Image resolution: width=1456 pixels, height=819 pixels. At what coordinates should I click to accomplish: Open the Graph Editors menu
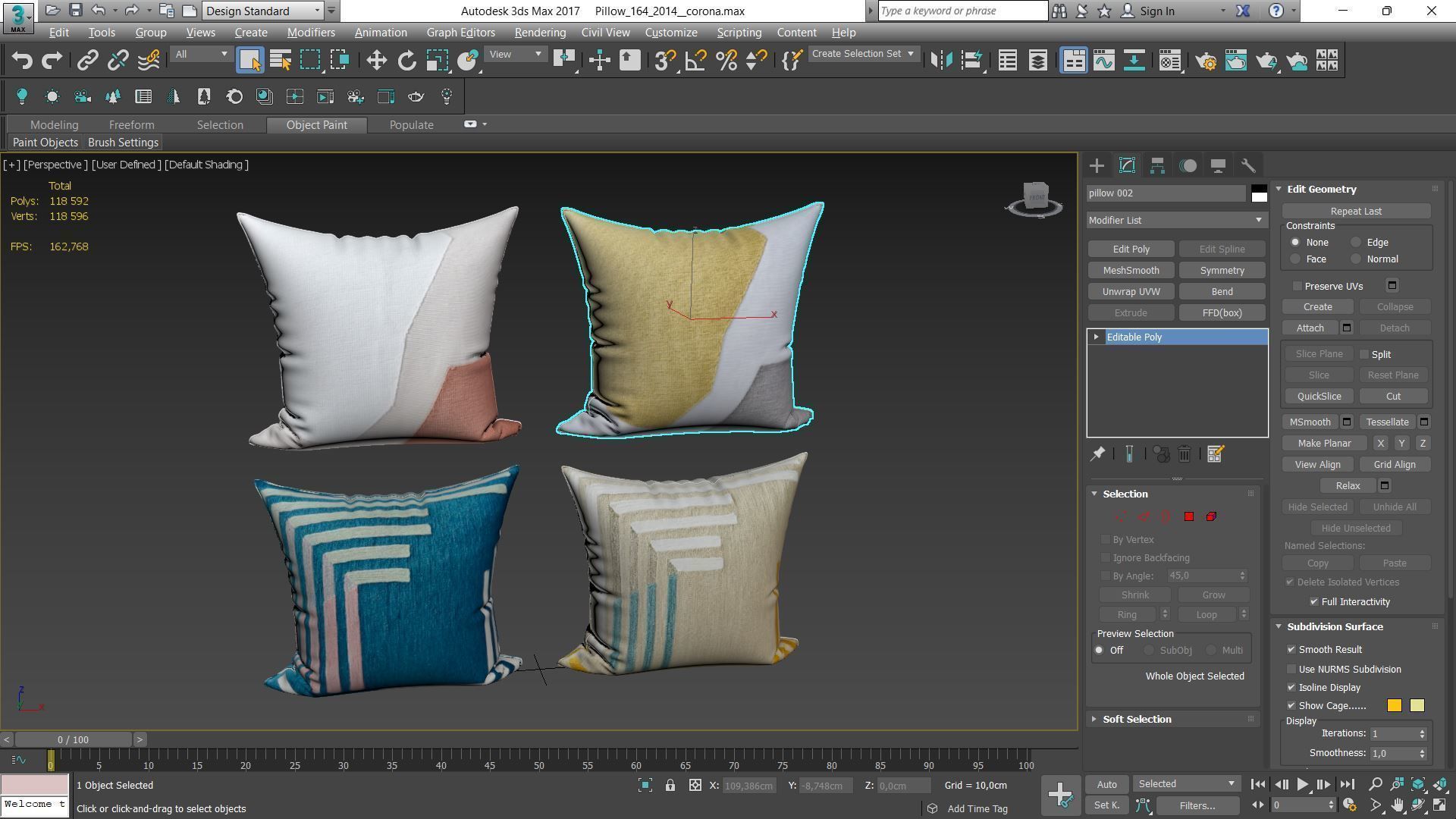click(x=460, y=33)
